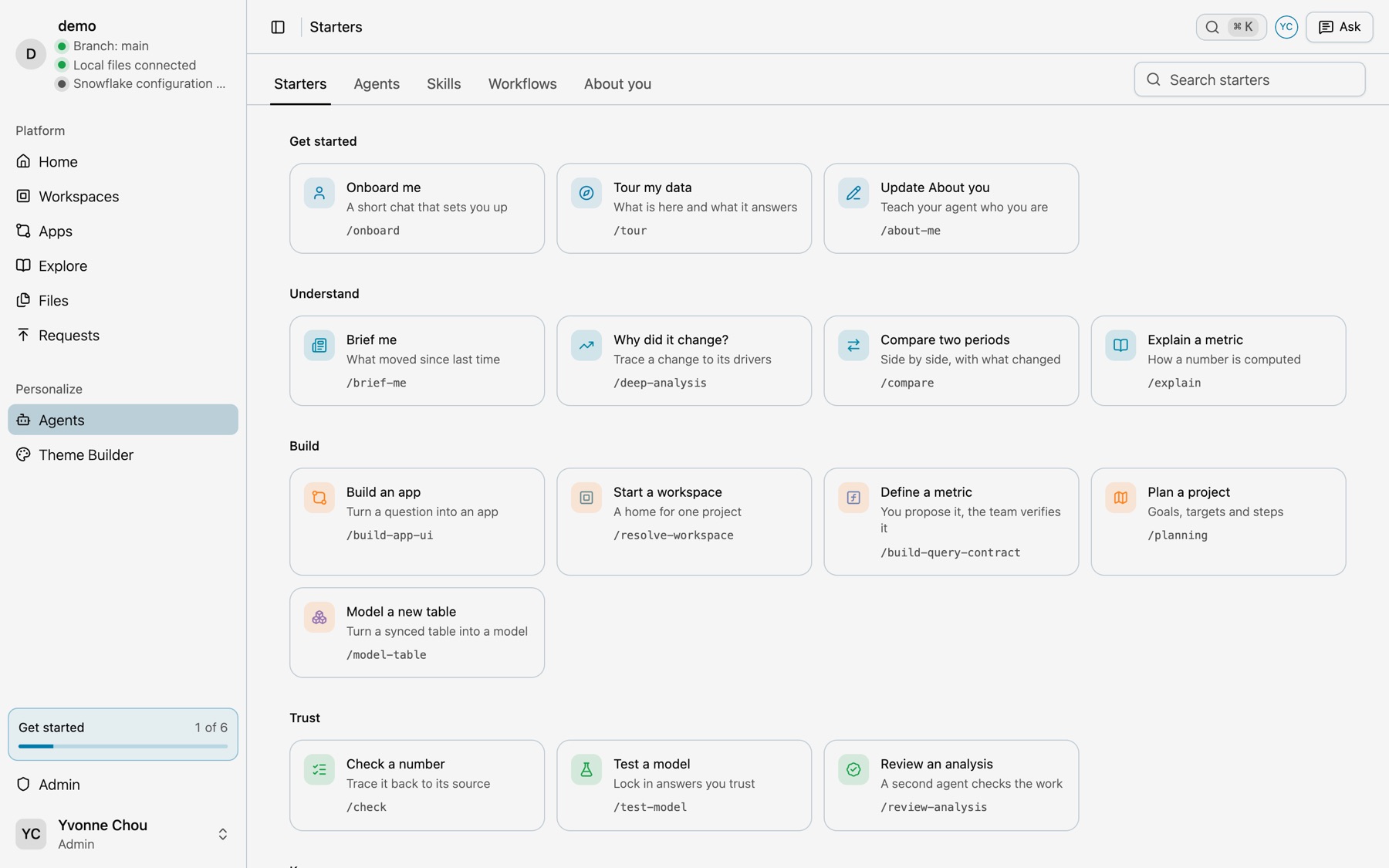Click the Start a workspace icon
Viewport: 1389px width, 868px height.
click(x=586, y=498)
